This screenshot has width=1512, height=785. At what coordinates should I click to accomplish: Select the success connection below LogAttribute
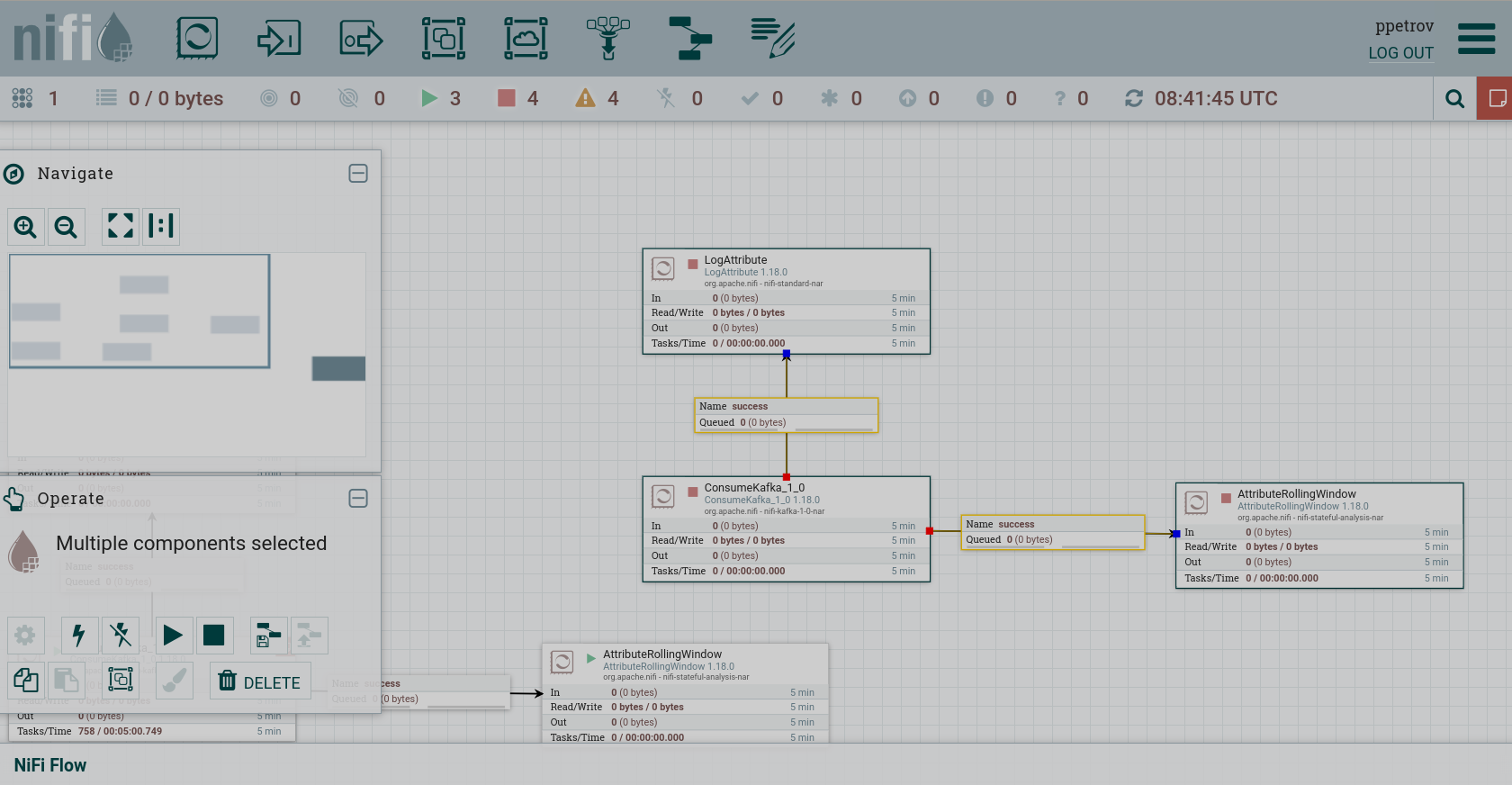pyautogui.click(x=786, y=415)
